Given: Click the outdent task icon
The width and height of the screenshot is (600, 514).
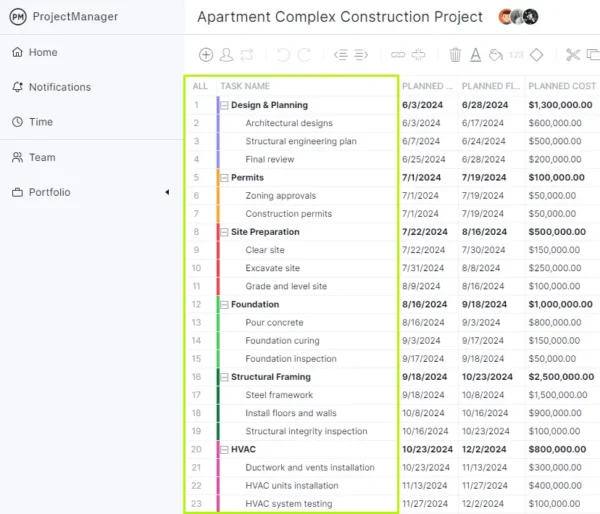Looking at the screenshot, I should [x=341, y=55].
